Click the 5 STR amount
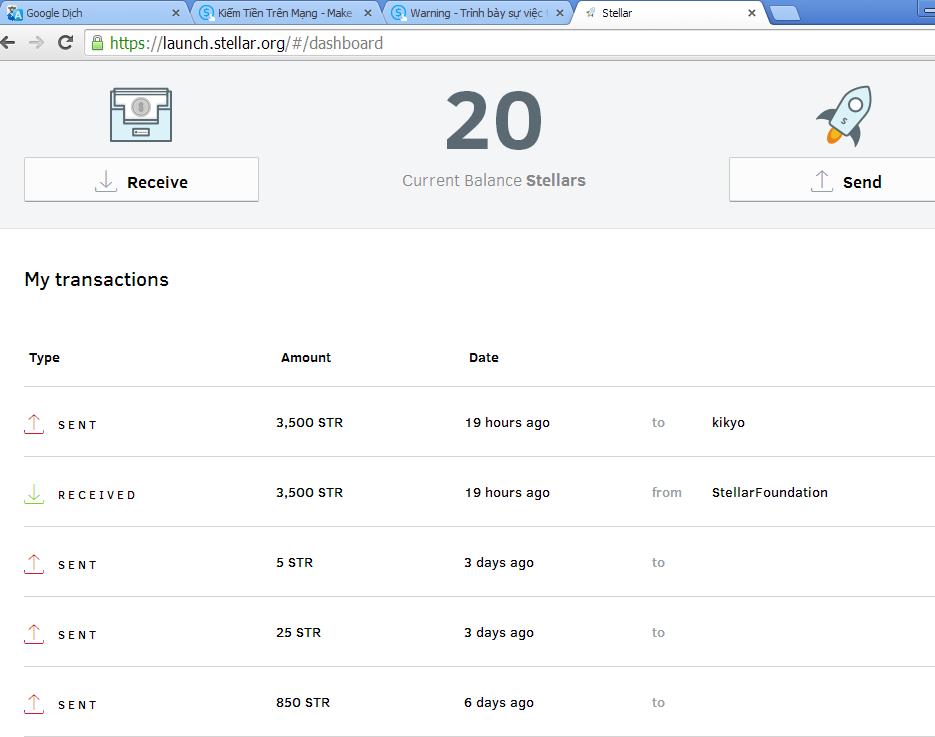The height and width of the screenshot is (737, 935). [x=295, y=562]
